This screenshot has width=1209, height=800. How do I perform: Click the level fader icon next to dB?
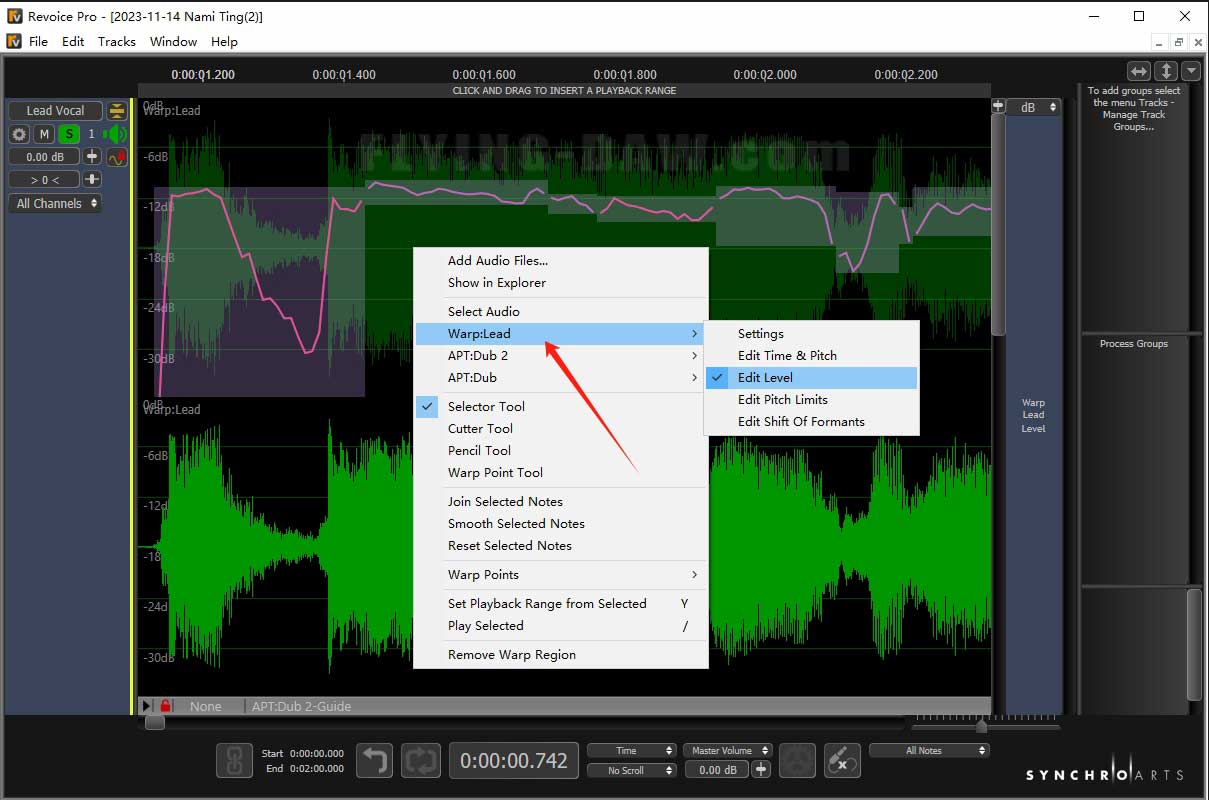coord(998,107)
